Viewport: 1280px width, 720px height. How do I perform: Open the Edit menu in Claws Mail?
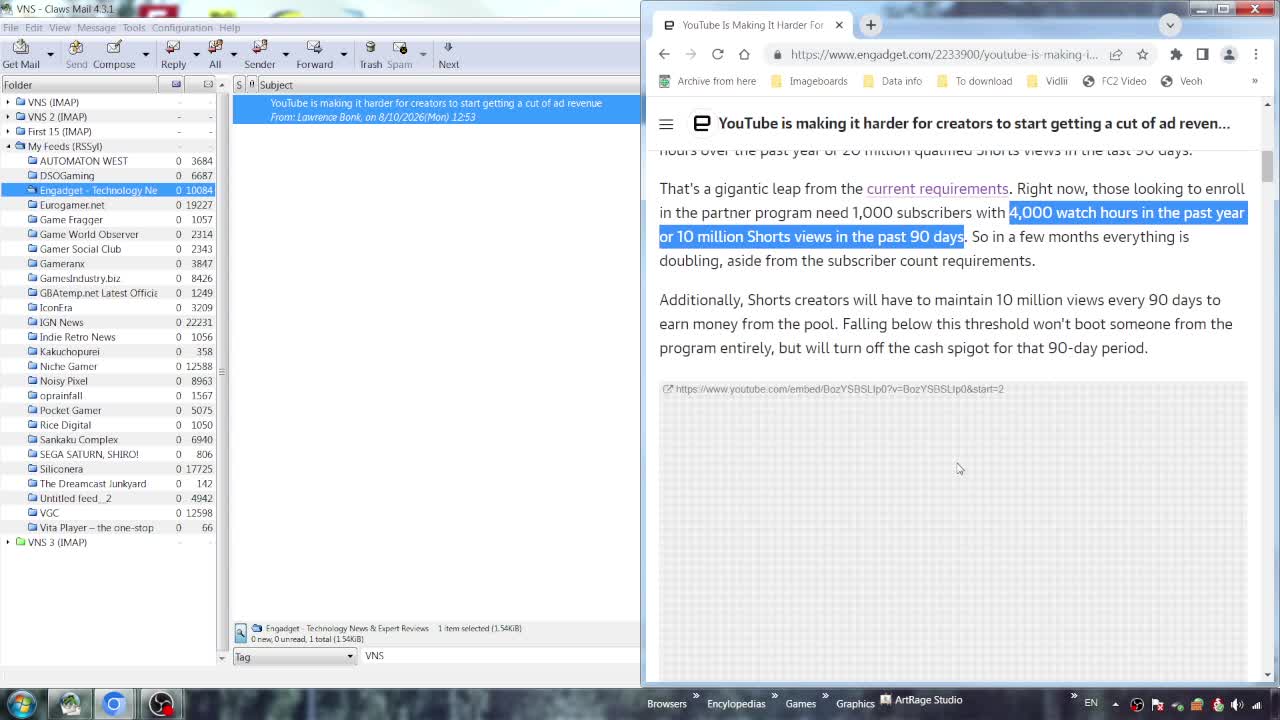click(x=33, y=28)
